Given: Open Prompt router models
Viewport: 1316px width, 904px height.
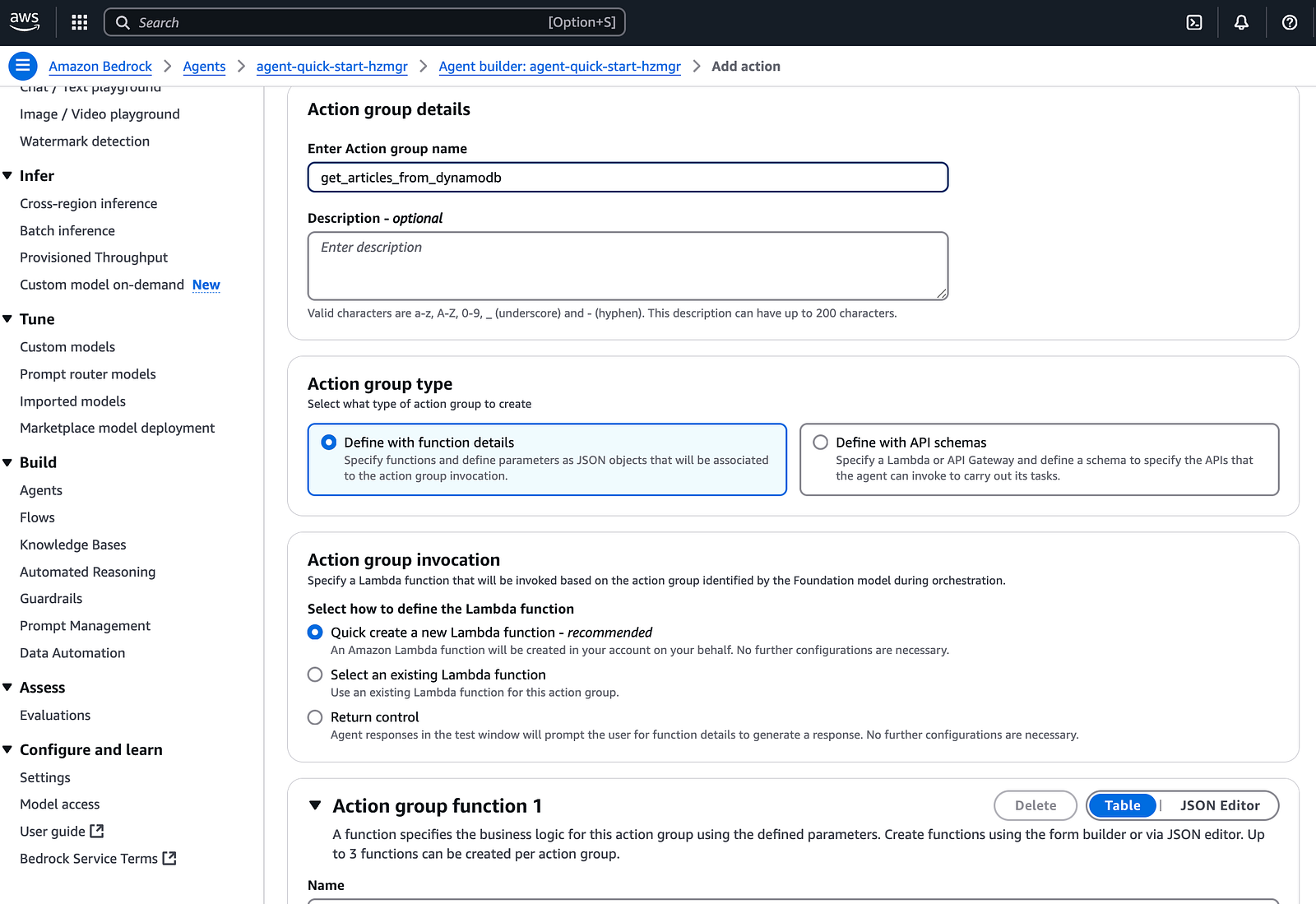Looking at the screenshot, I should click(x=88, y=373).
